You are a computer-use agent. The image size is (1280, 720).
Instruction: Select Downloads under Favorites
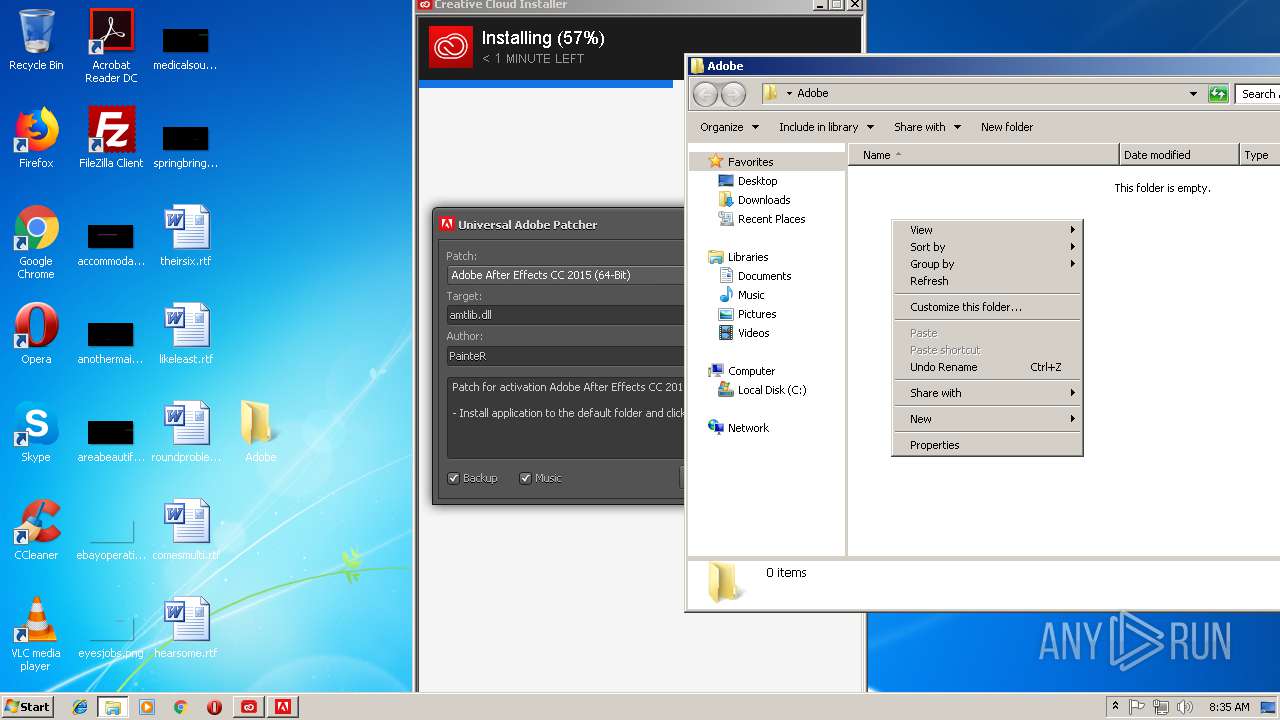[x=764, y=200]
